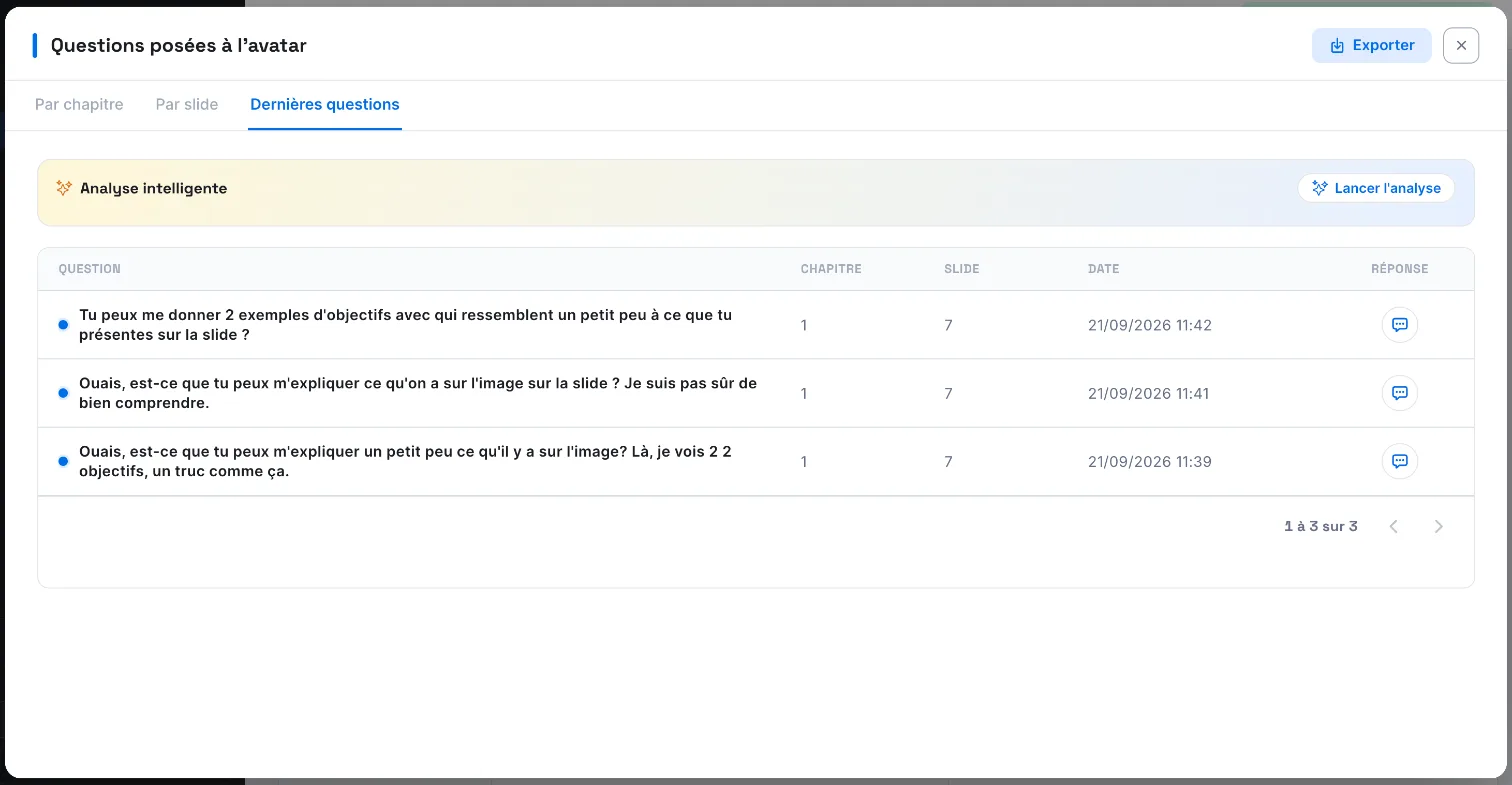Click the blue dot on the 11:41 question

pos(63,393)
